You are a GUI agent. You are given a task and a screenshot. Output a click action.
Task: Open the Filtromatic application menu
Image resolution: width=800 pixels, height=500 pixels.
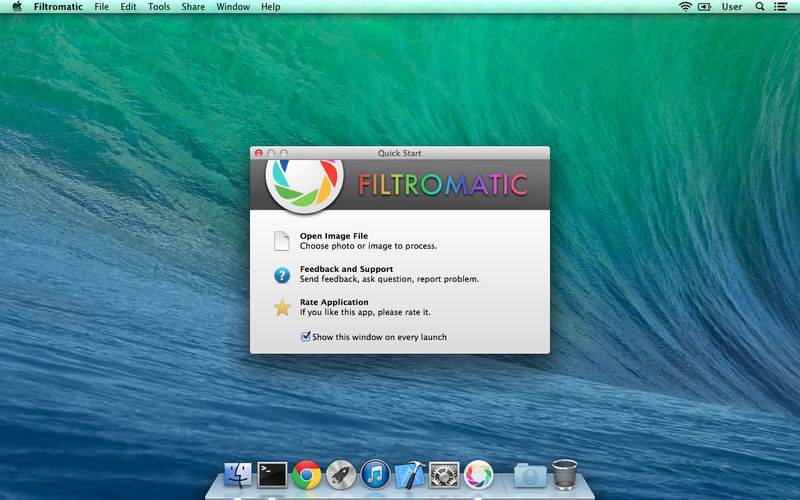pos(58,7)
